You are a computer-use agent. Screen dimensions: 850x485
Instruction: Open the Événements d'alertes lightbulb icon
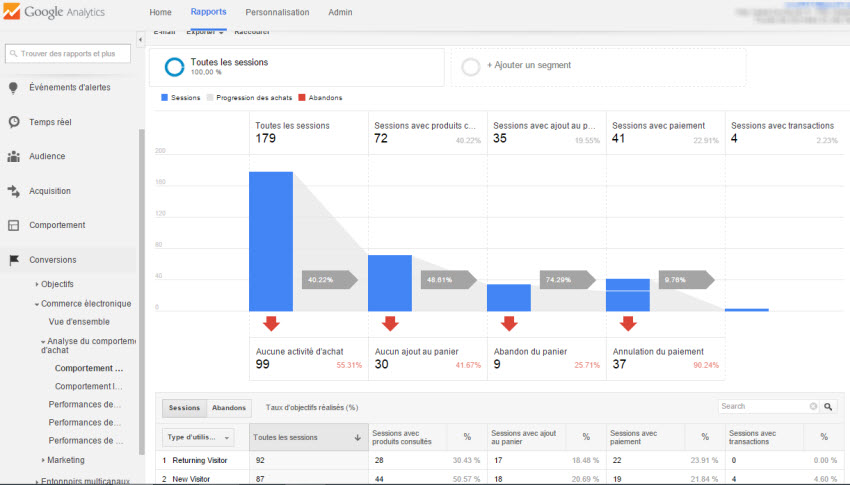point(14,88)
